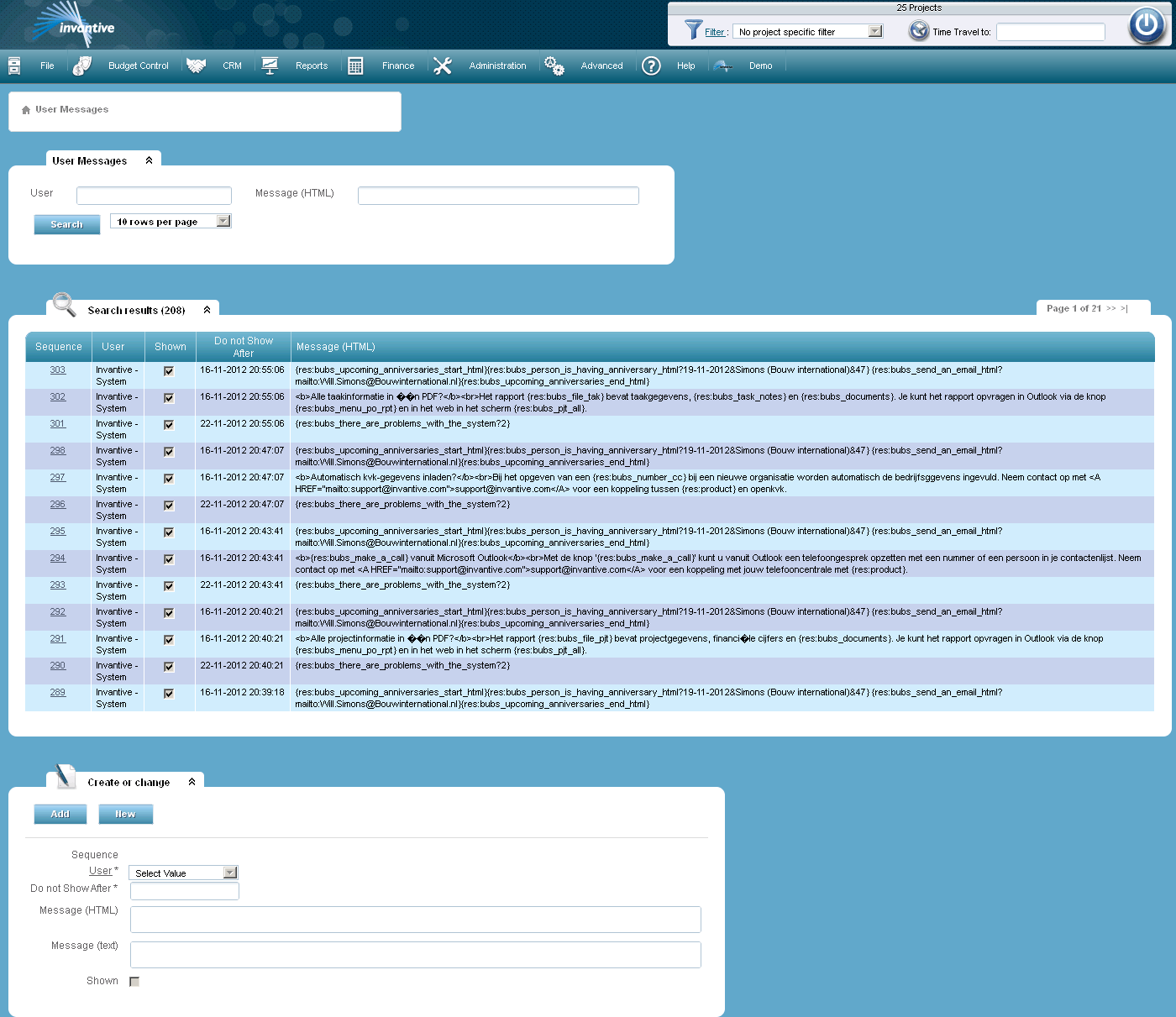Open the Select Value user dropdown
1176x1017 pixels.
click(228, 873)
